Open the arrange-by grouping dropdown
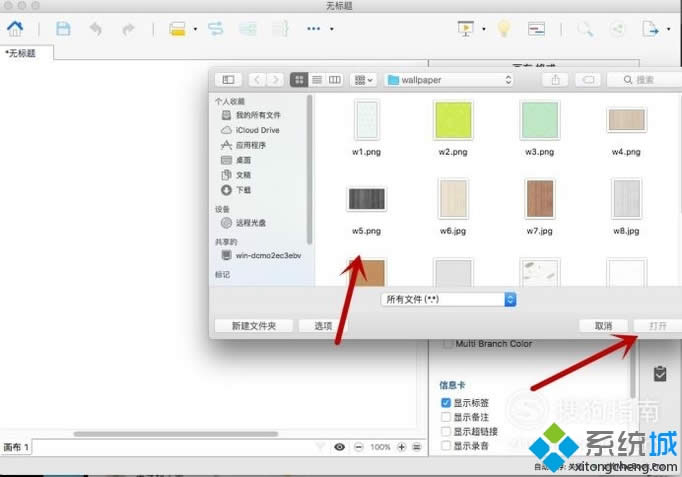Screen dimensions: 682x477 click(x=364, y=80)
